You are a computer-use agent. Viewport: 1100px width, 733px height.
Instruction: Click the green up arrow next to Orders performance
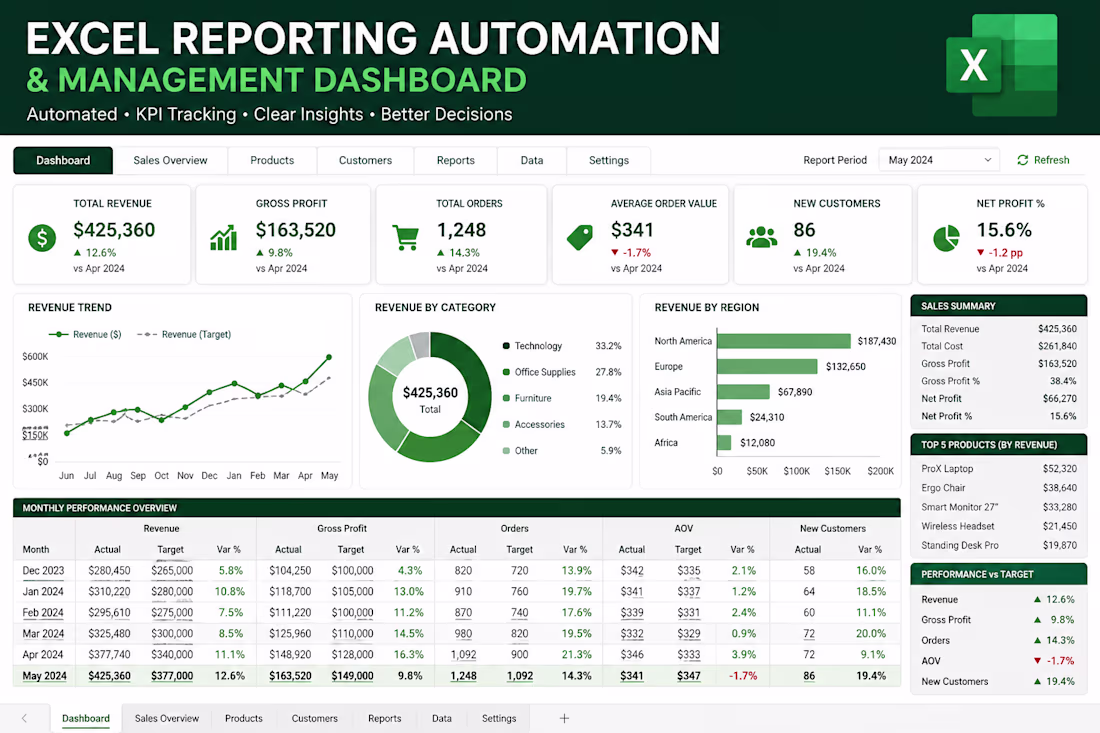tap(1037, 640)
